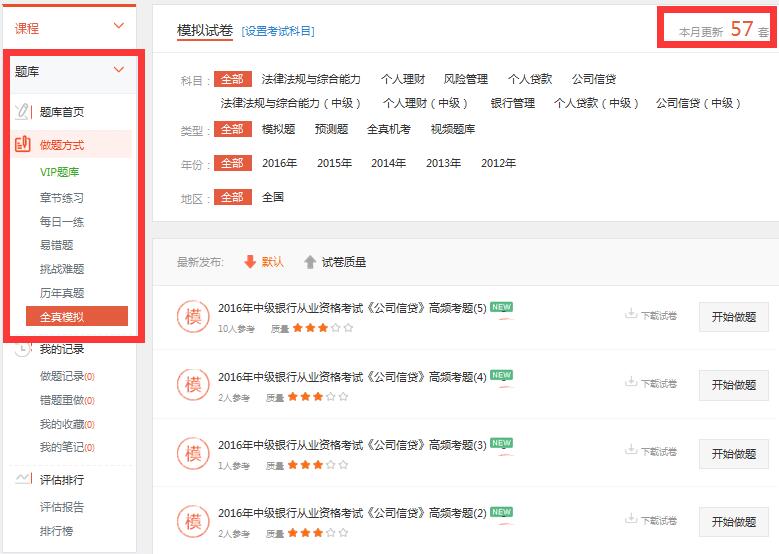Screen dimensions: 779x554
Task: Click 开始做题 for 高频考题(2)
Action: pos(734,522)
